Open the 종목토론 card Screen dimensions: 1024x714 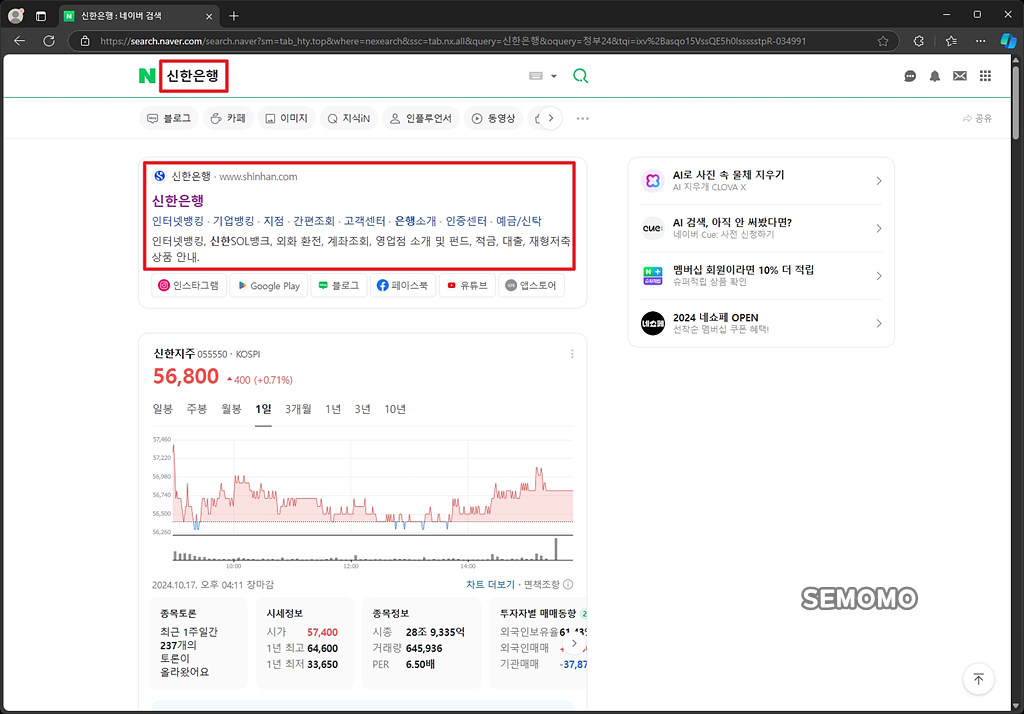[x=199, y=643]
